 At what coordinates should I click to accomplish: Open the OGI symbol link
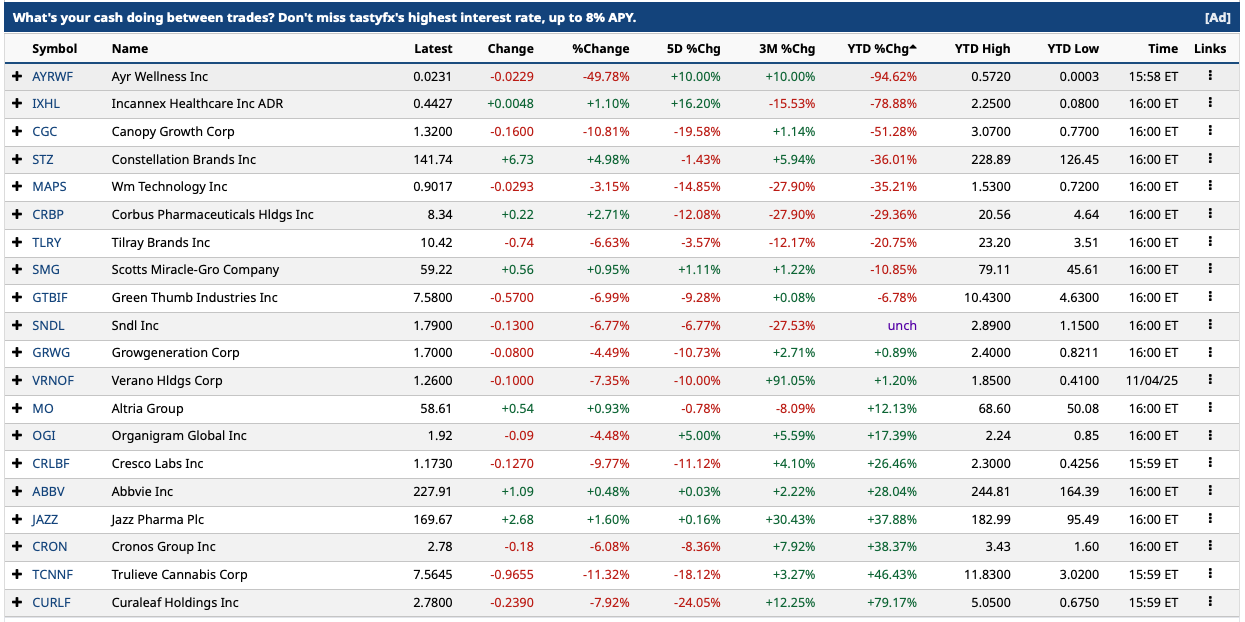[43, 435]
